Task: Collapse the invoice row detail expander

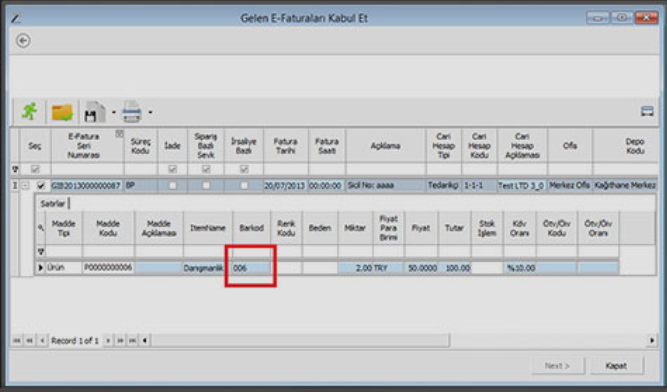Action: [x=26, y=185]
